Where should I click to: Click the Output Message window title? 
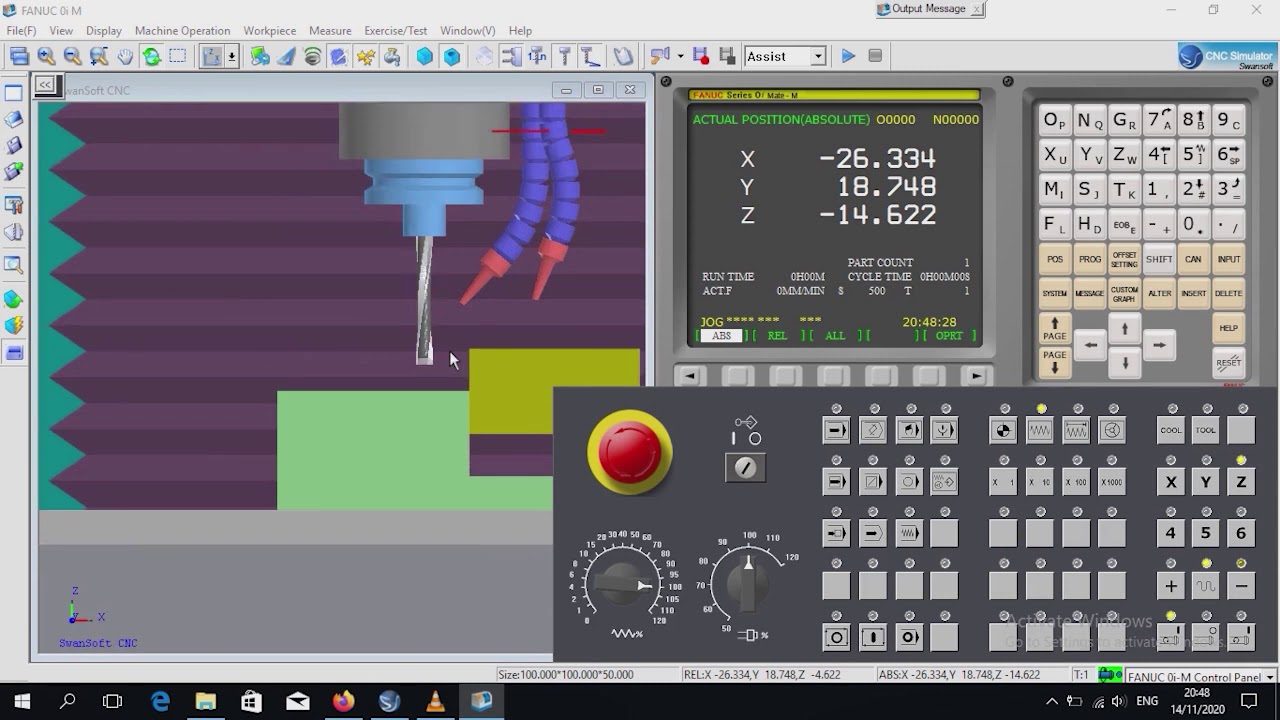[x=928, y=9]
